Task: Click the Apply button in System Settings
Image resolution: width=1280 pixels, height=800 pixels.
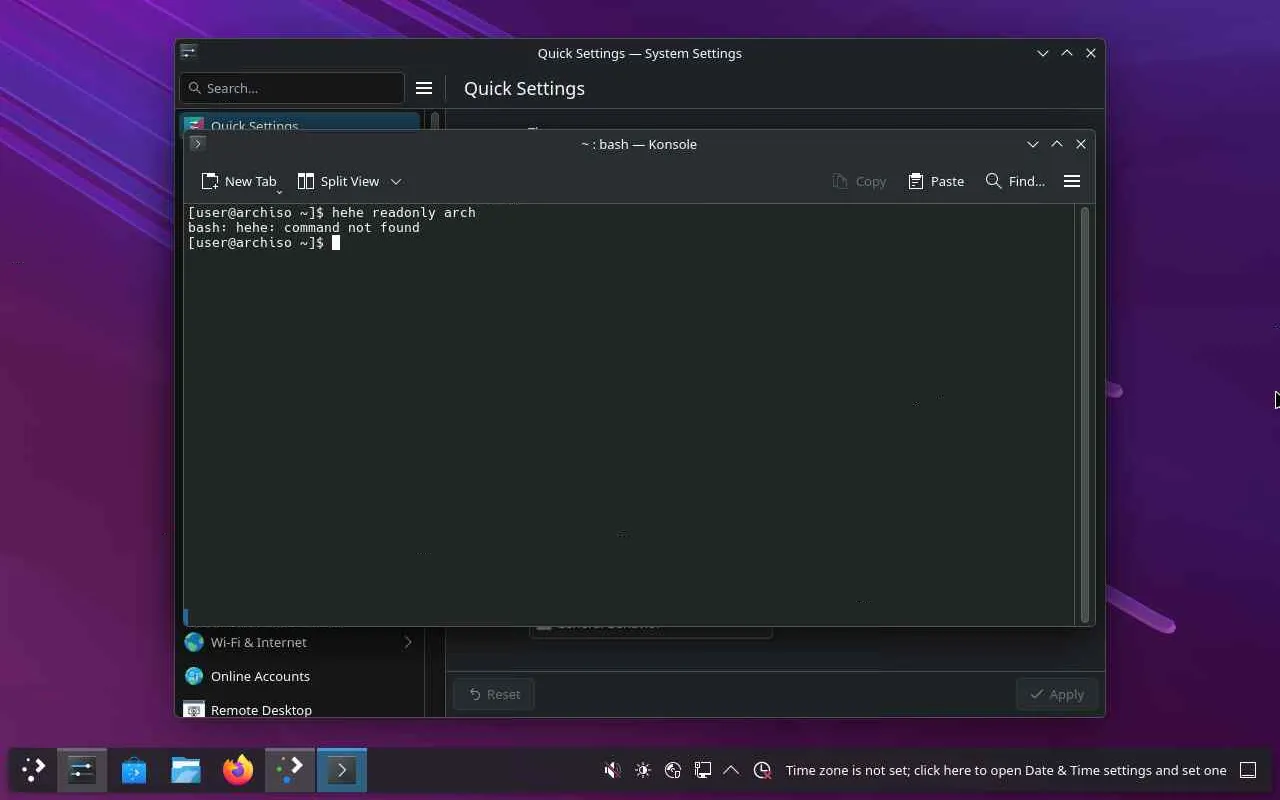Action: [x=1057, y=694]
